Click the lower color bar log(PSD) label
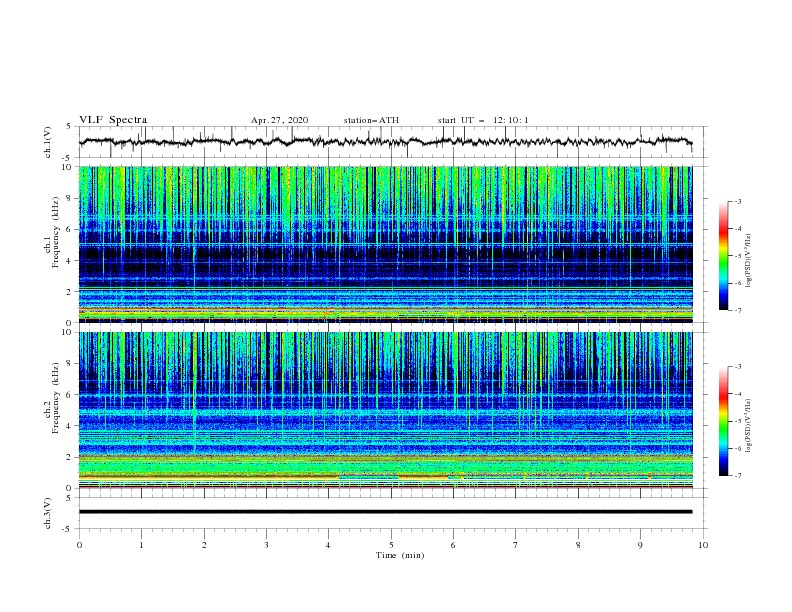The width and height of the screenshot is (792, 612). coord(749,425)
